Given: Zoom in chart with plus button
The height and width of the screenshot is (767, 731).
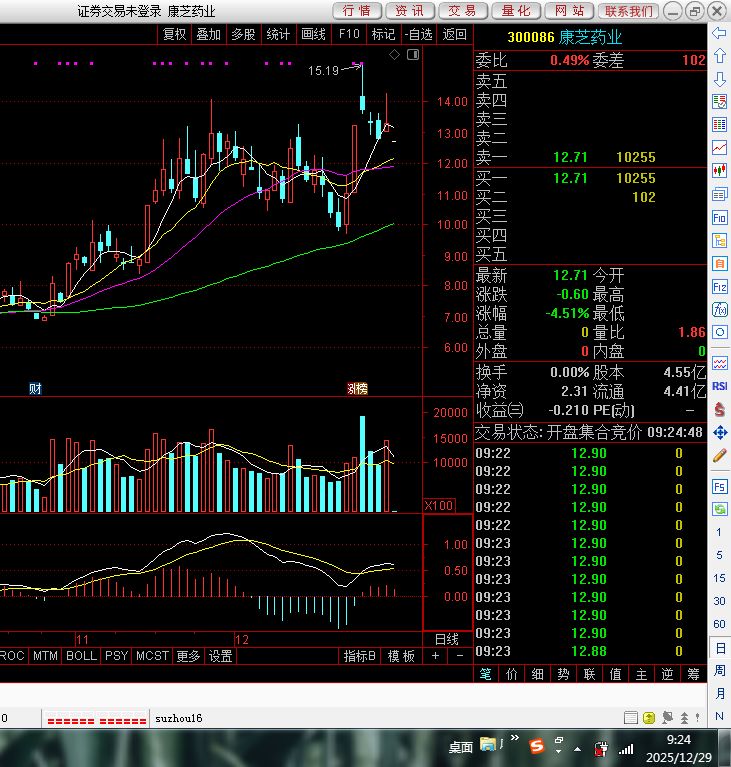Looking at the screenshot, I should 435,656.
